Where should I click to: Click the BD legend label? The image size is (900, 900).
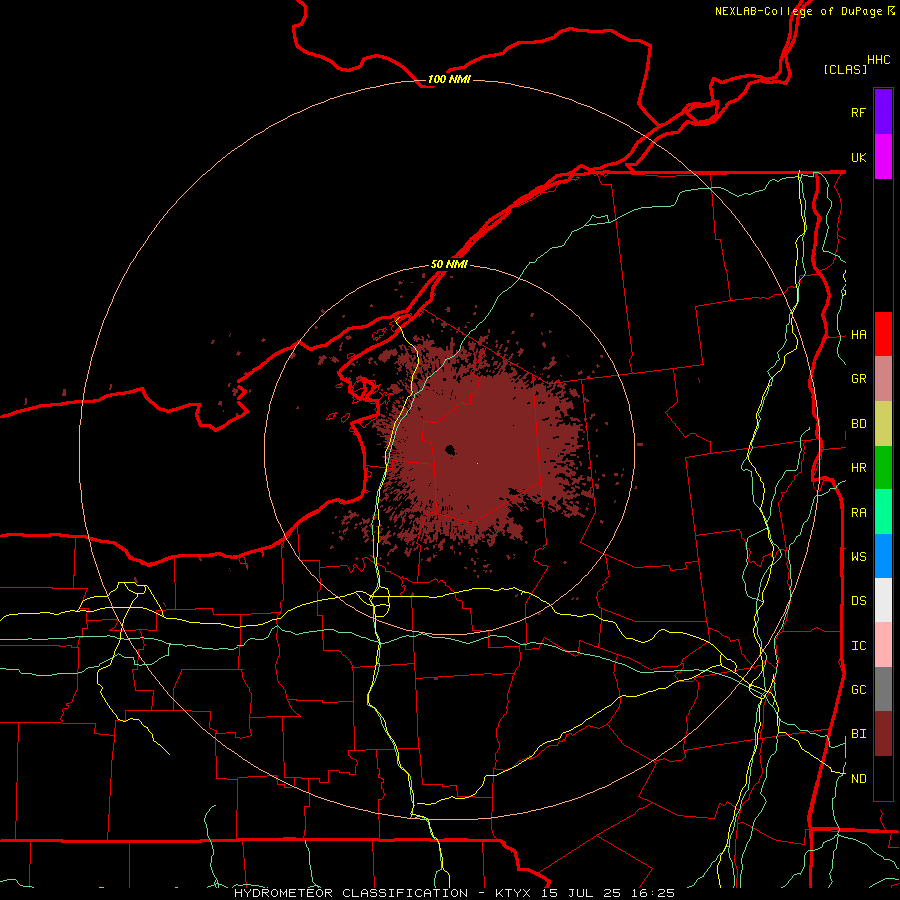[x=858, y=424]
